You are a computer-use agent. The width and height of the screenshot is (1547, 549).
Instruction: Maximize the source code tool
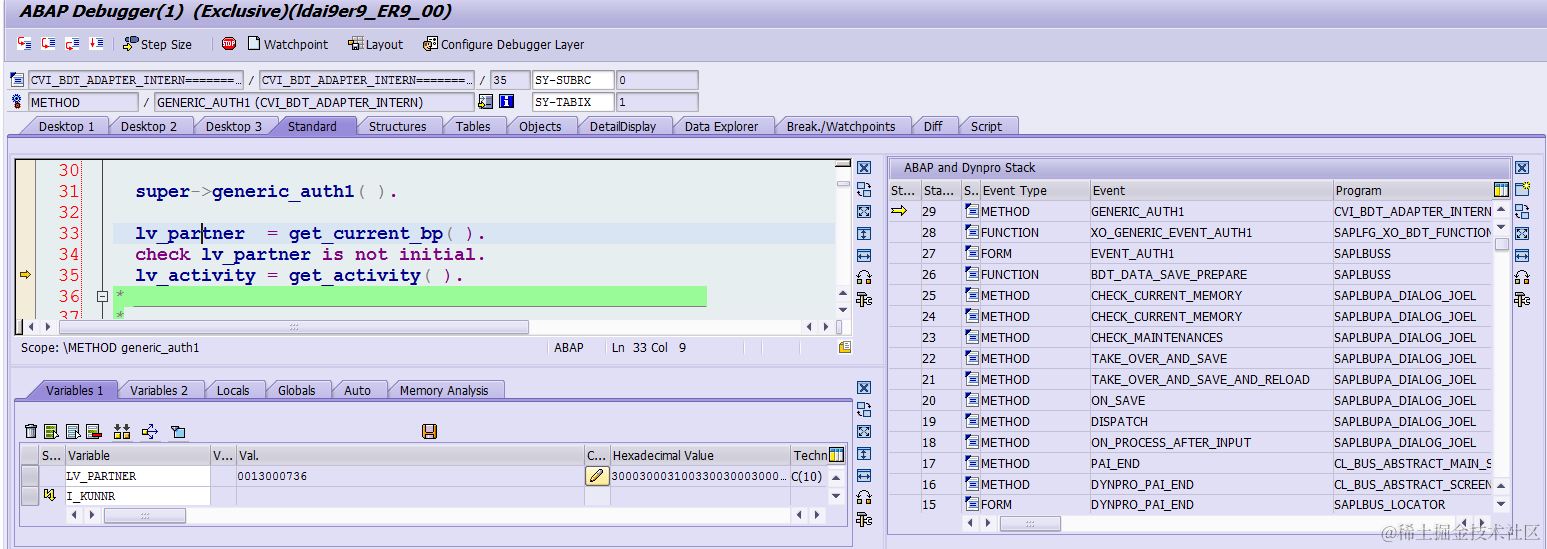click(864, 212)
